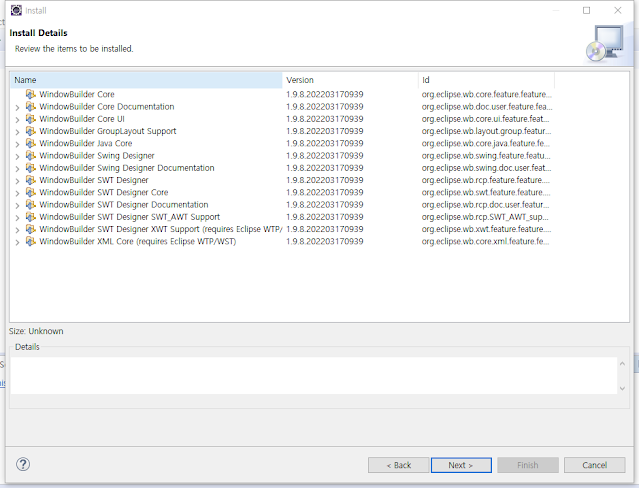Cancel the installation dialog
Viewport: 639px width, 488px height.
[x=595, y=465]
